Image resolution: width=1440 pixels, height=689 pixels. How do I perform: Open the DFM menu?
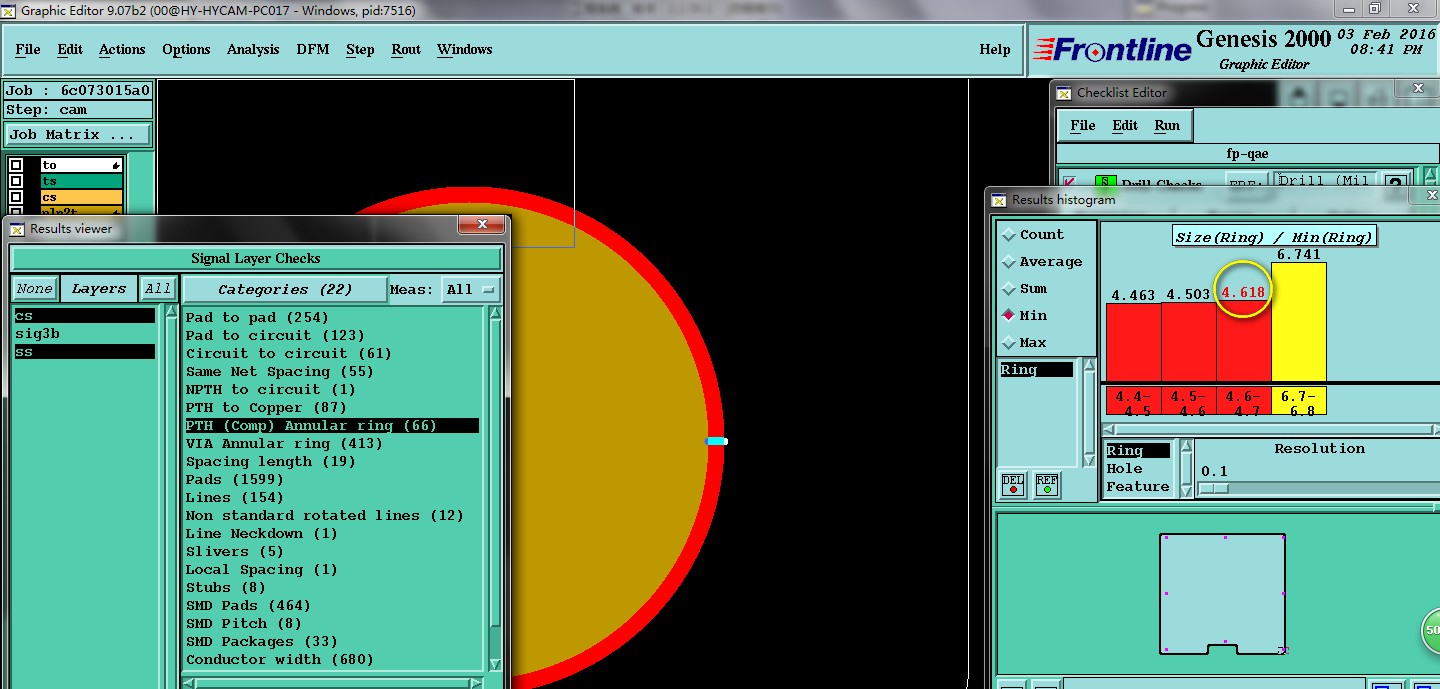[312, 50]
